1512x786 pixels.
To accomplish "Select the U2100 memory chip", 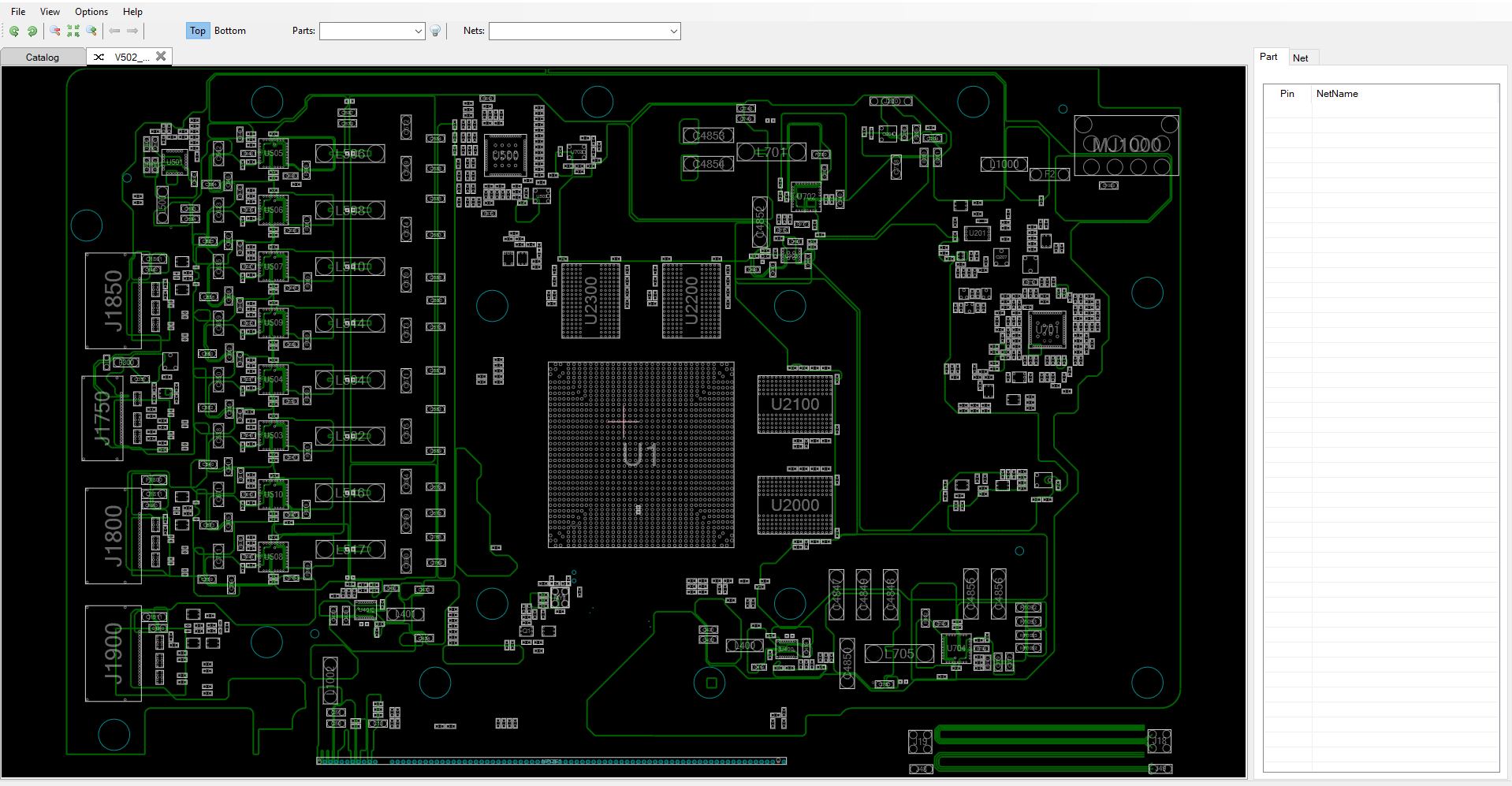I will click(x=795, y=404).
